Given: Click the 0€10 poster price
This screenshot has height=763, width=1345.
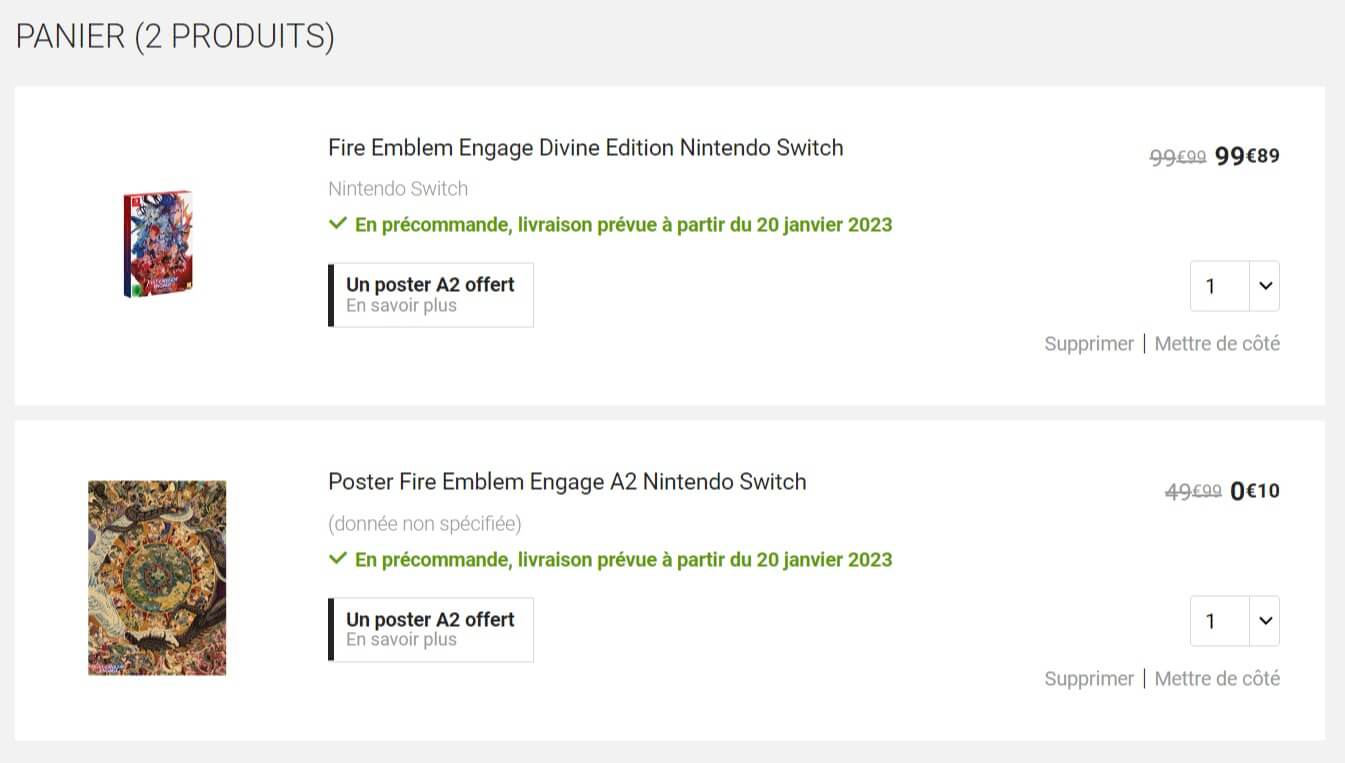Looking at the screenshot, I should [x=1254, y=492].
